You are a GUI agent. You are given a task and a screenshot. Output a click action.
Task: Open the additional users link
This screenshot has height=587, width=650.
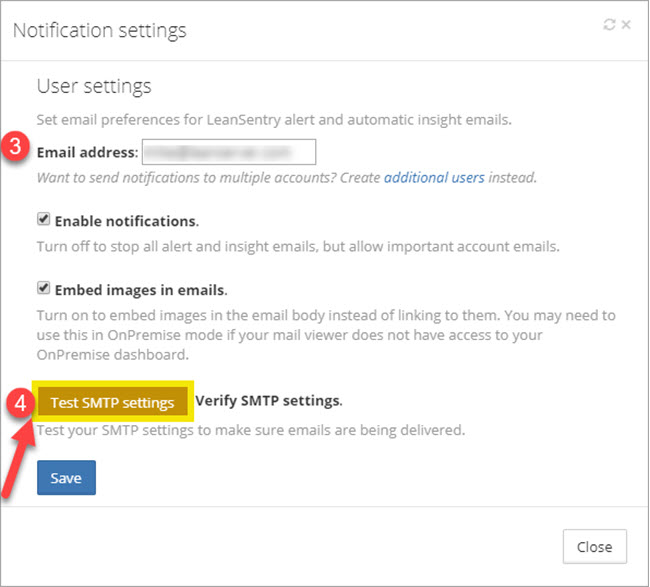[x=434, y=178]
